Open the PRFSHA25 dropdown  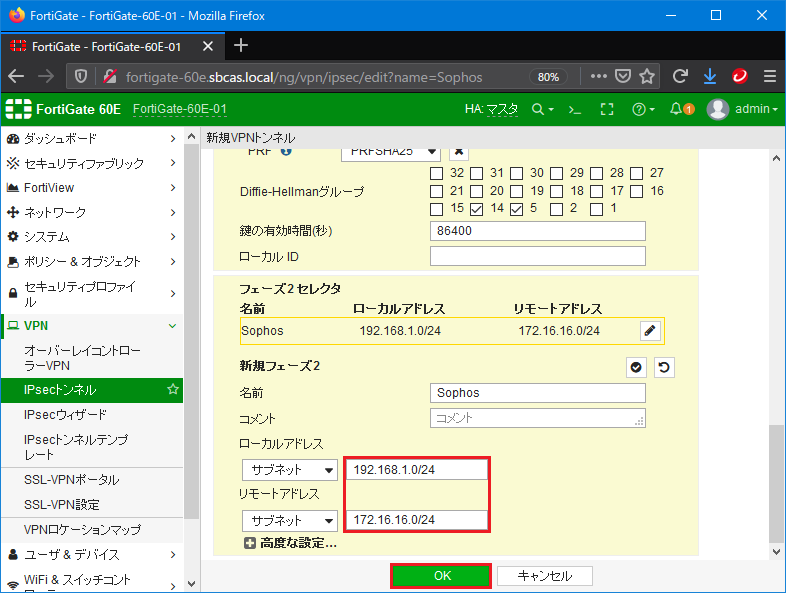click(x=391, y=153)
